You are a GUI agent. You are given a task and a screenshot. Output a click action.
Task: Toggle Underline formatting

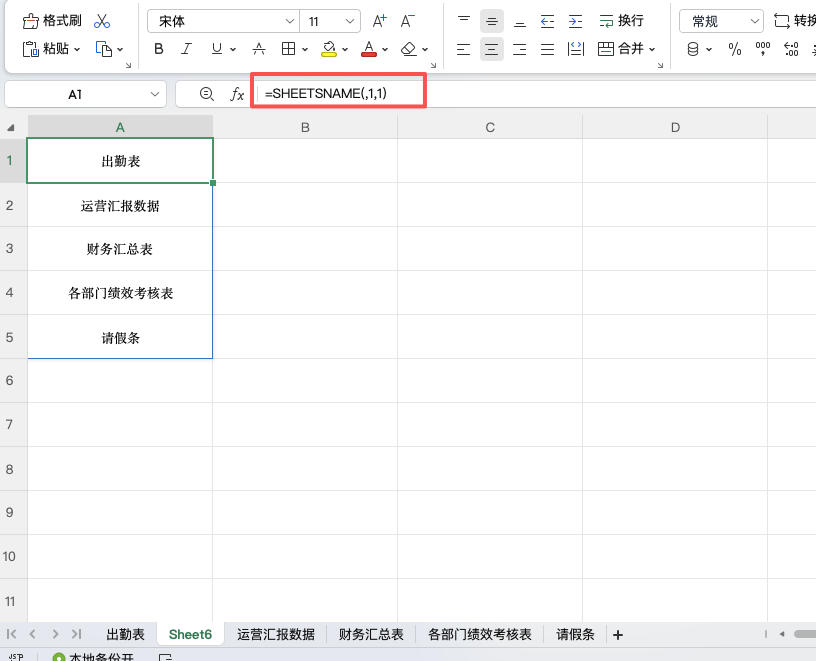click(217, 49)
